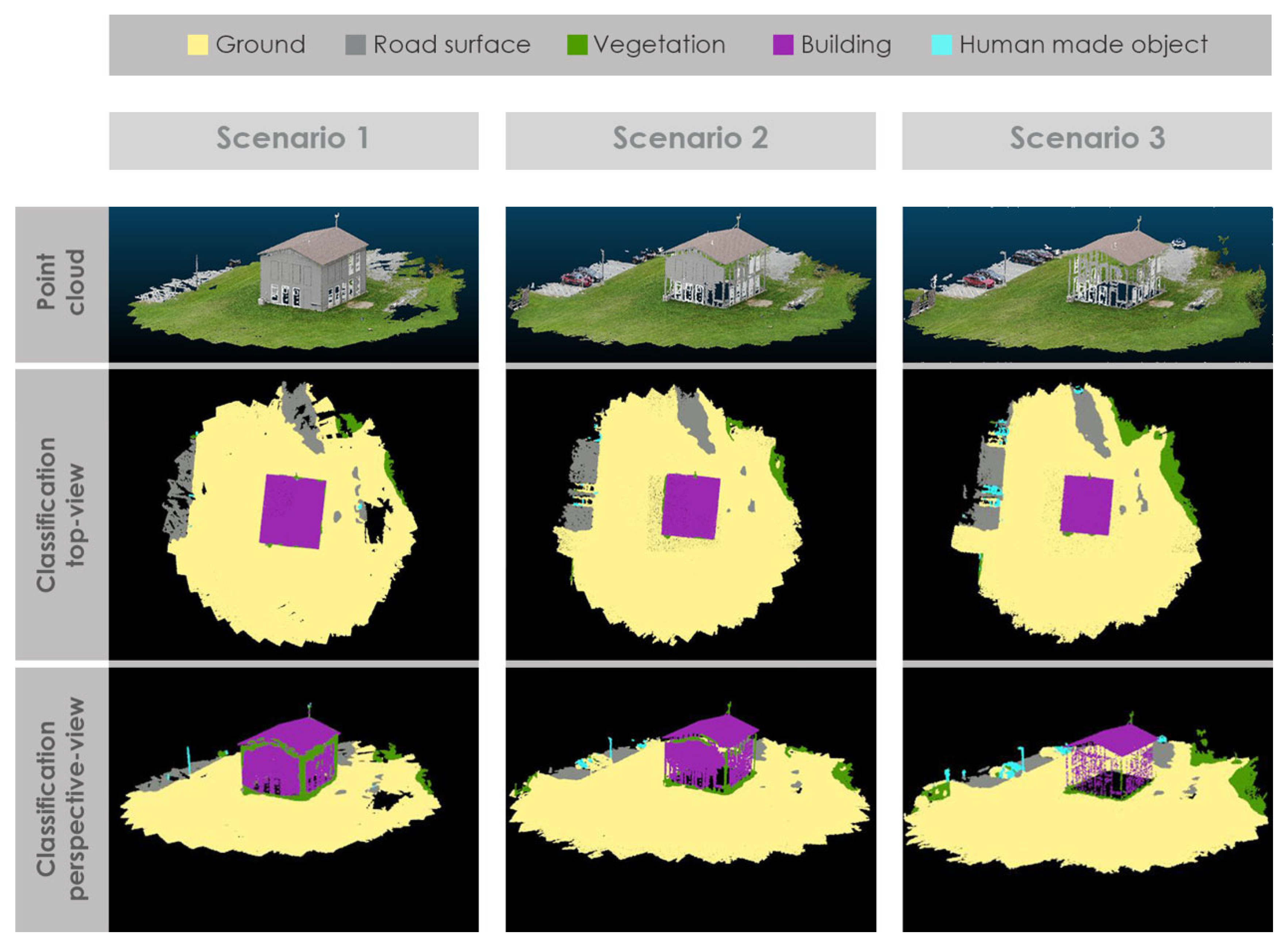
Task: Open Scenario 2 top-view classification image
Action: [x=690, y=514]
